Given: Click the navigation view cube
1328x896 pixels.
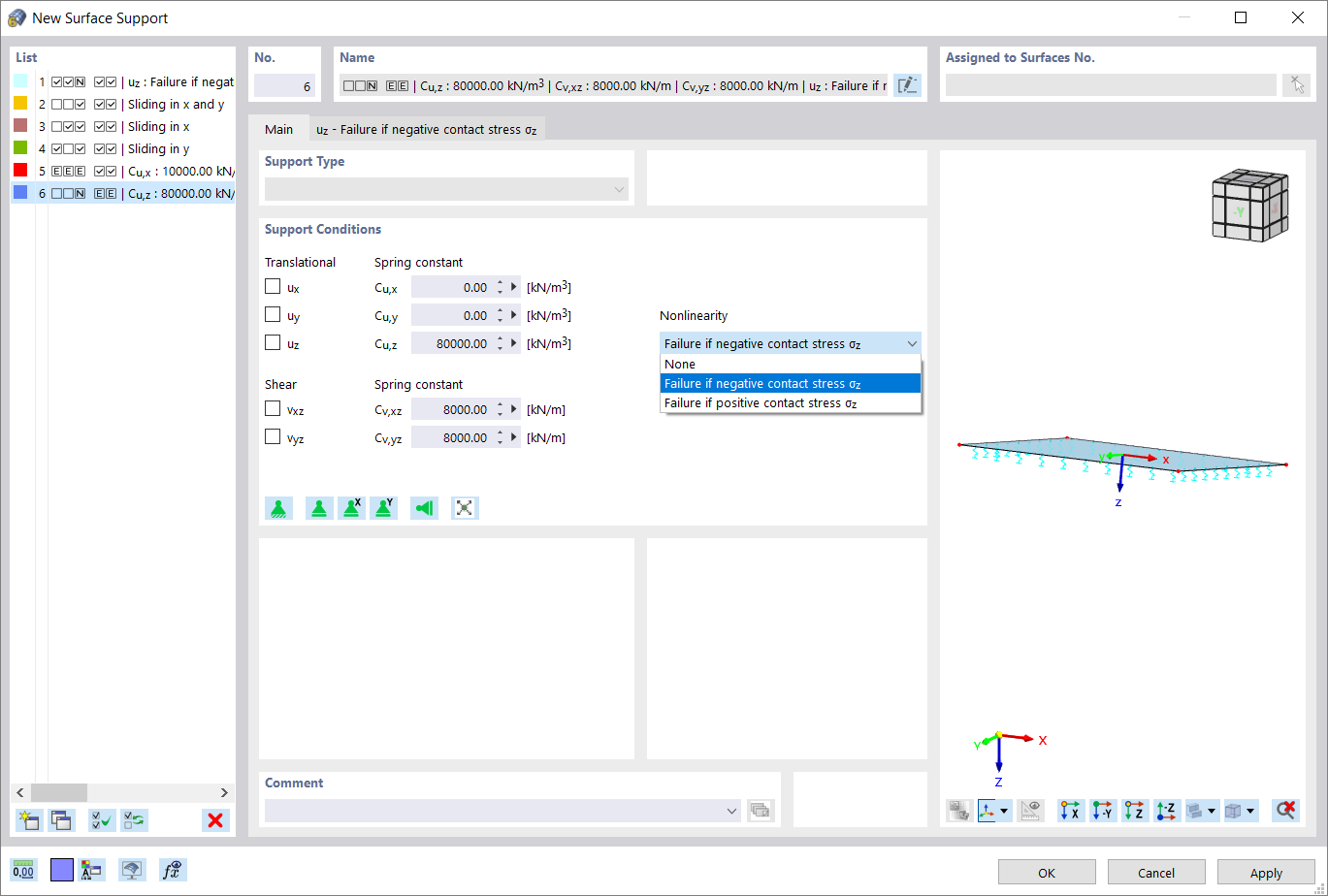Looking at the screenshot, I should click(1250, 205).
